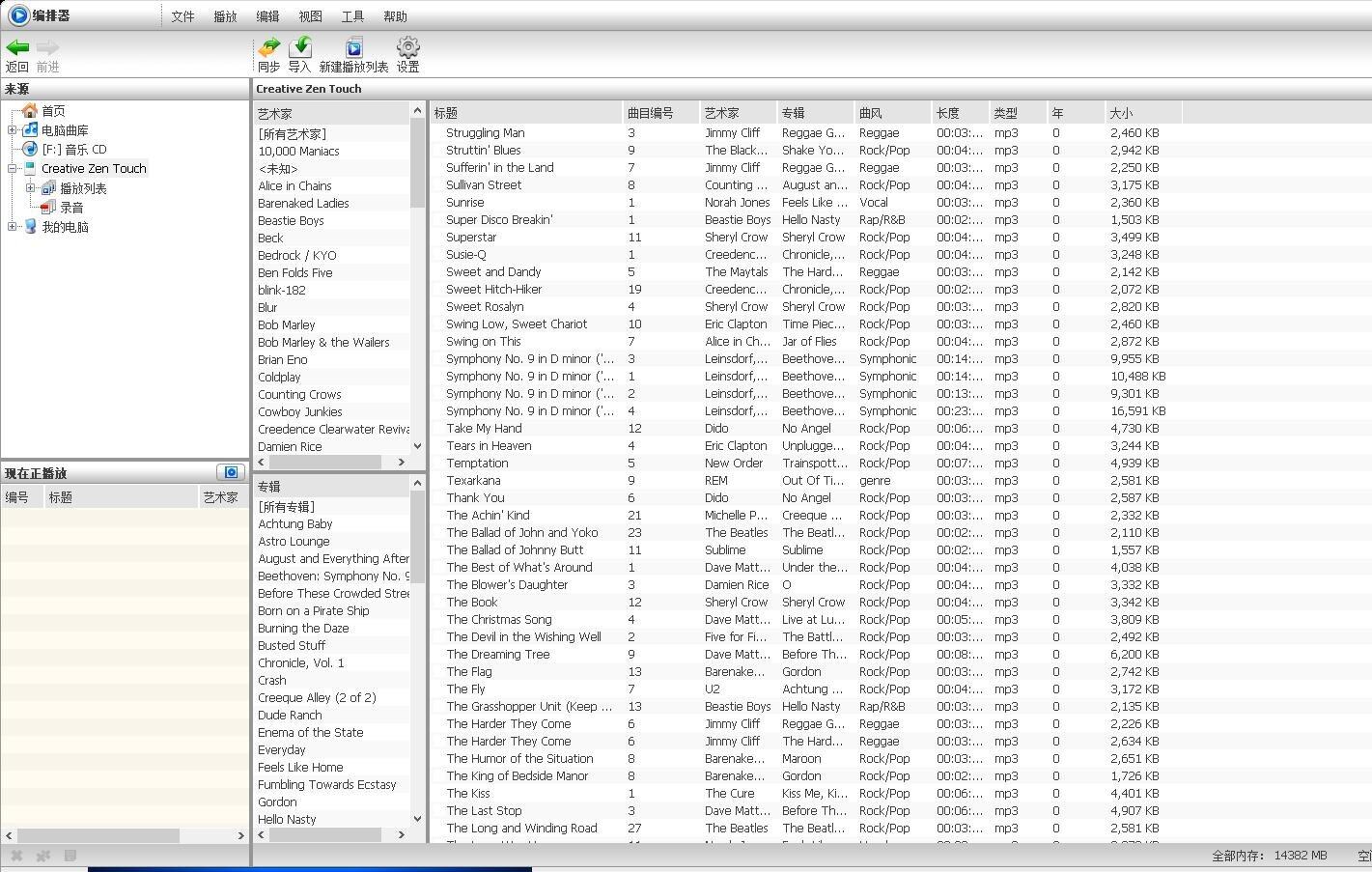Open the 帮助 menu

click(395, 16)
